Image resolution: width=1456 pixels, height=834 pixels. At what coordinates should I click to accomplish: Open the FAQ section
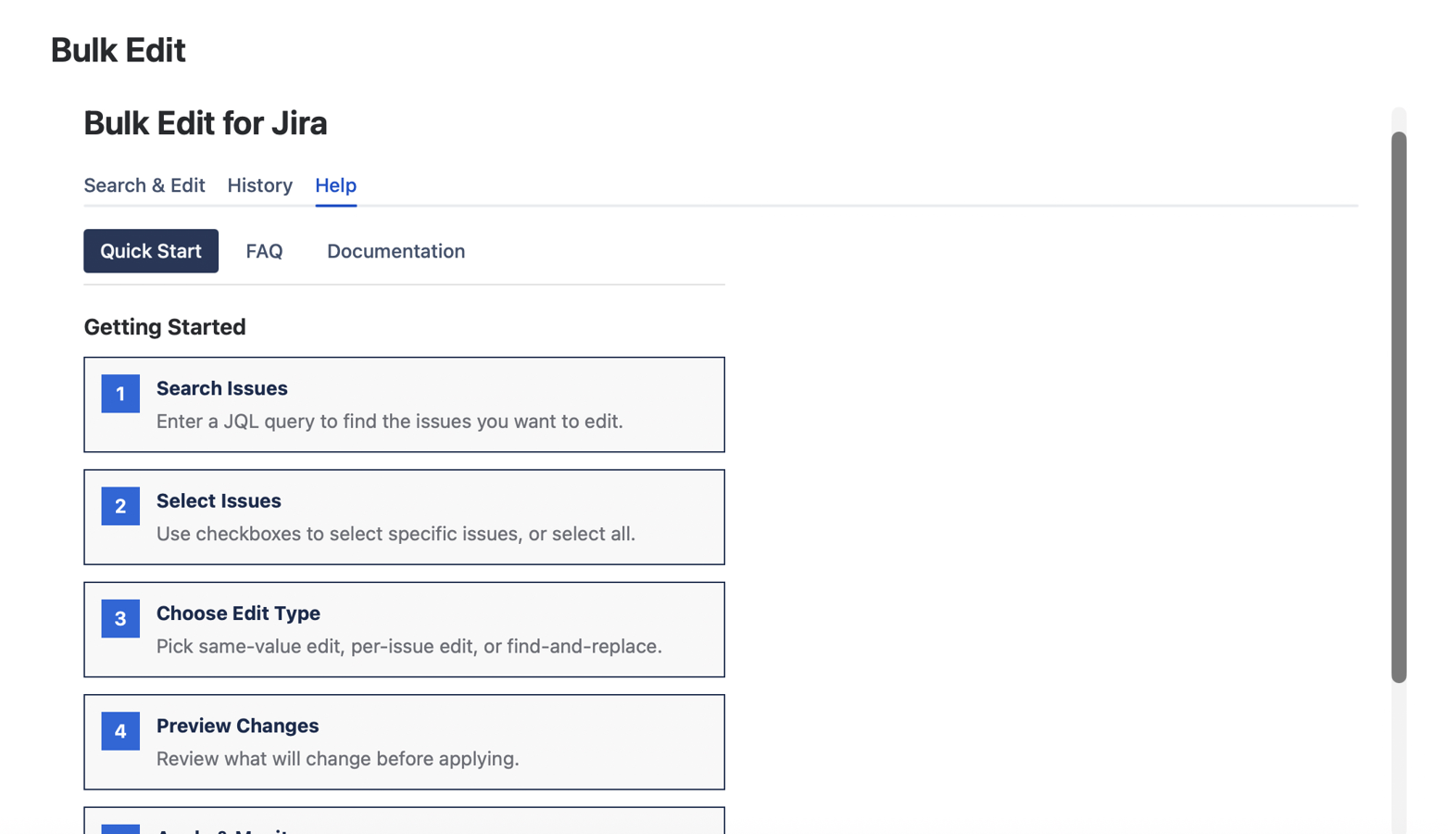[264, 251]
